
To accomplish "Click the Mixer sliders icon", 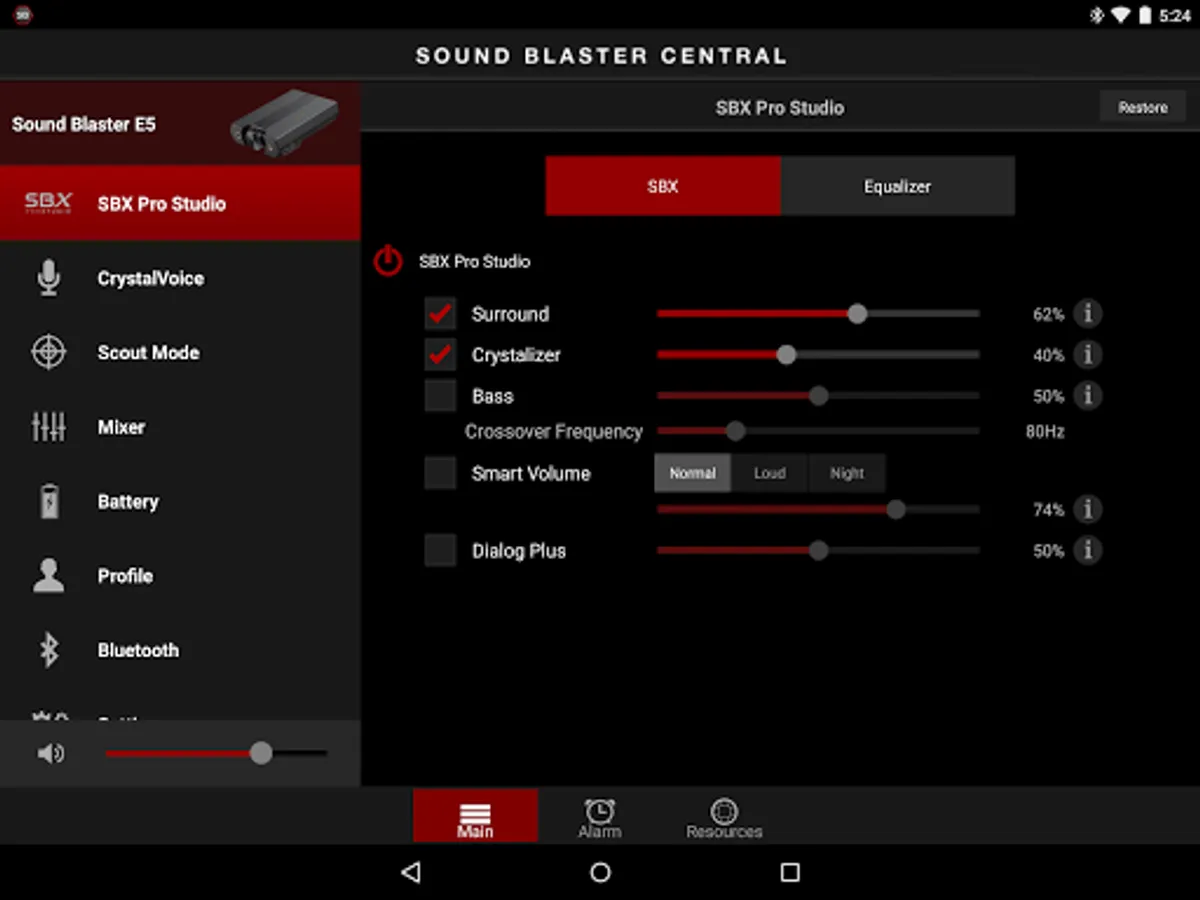I will click(x=48, y=427).
